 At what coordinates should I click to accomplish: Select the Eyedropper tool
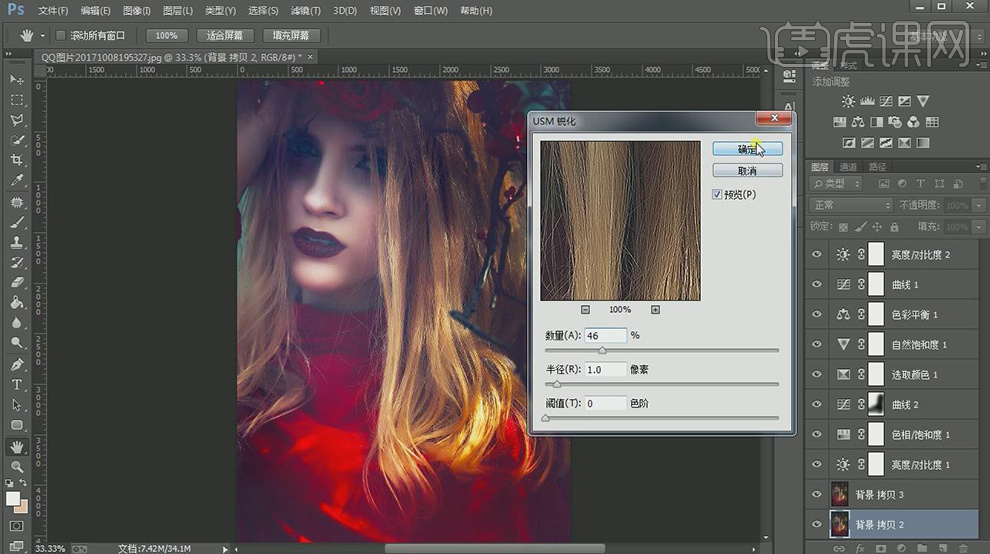[17, 181]
